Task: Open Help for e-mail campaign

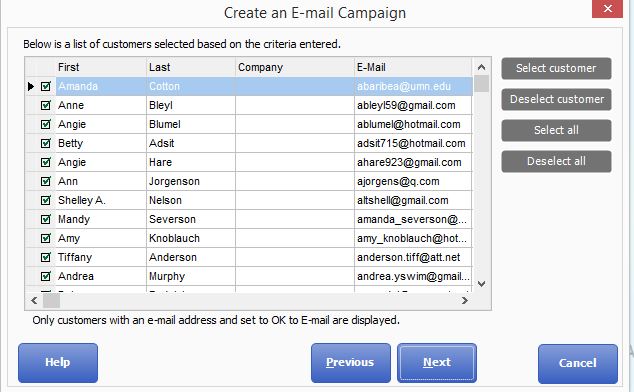Action: (58, 362)
